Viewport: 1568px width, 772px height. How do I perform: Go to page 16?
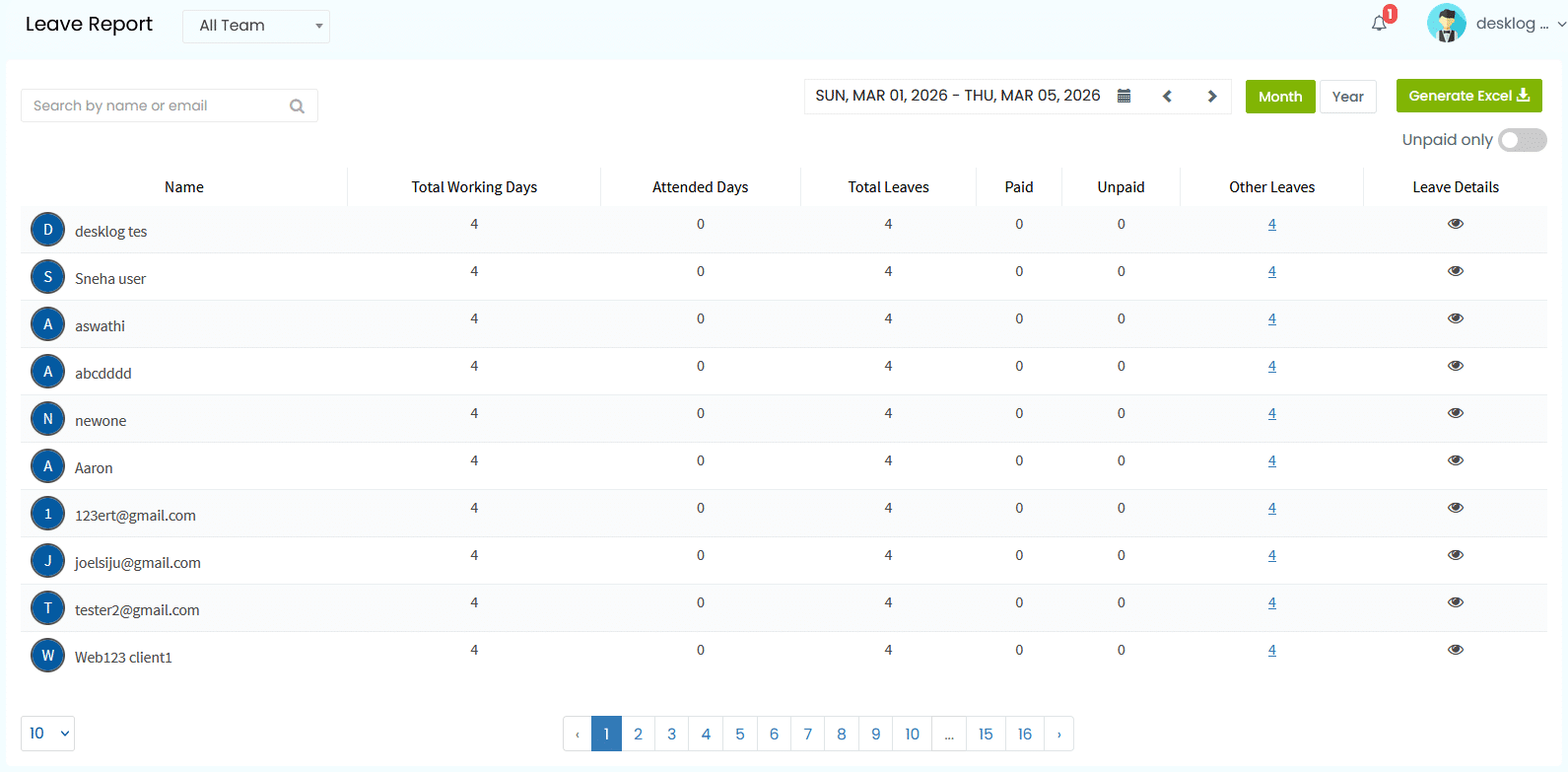coord(1025,734)
